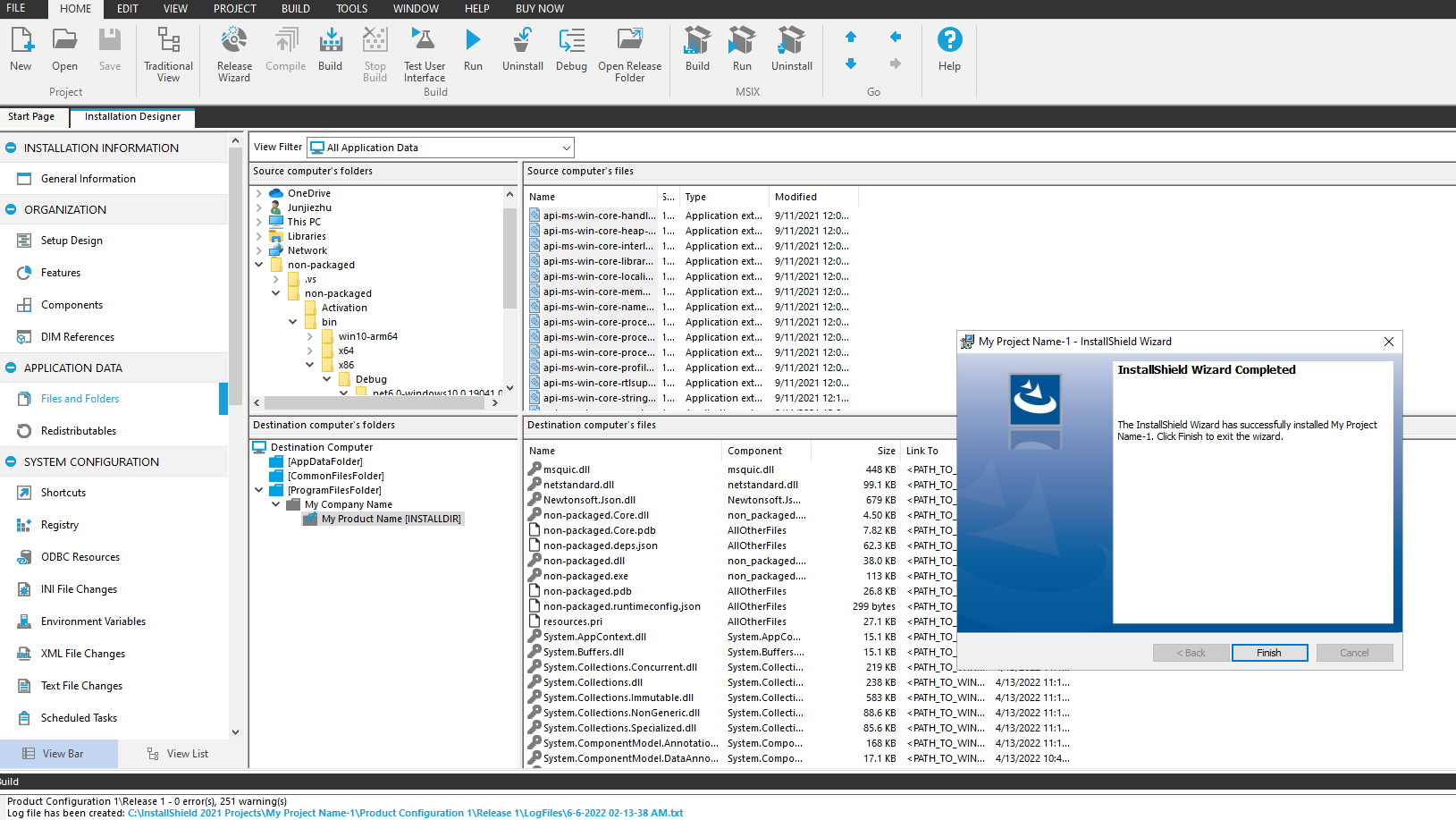Run the release from the Build group
Image resolution: width=1456 pixels, height=820 pixels.
click(473, 50)
